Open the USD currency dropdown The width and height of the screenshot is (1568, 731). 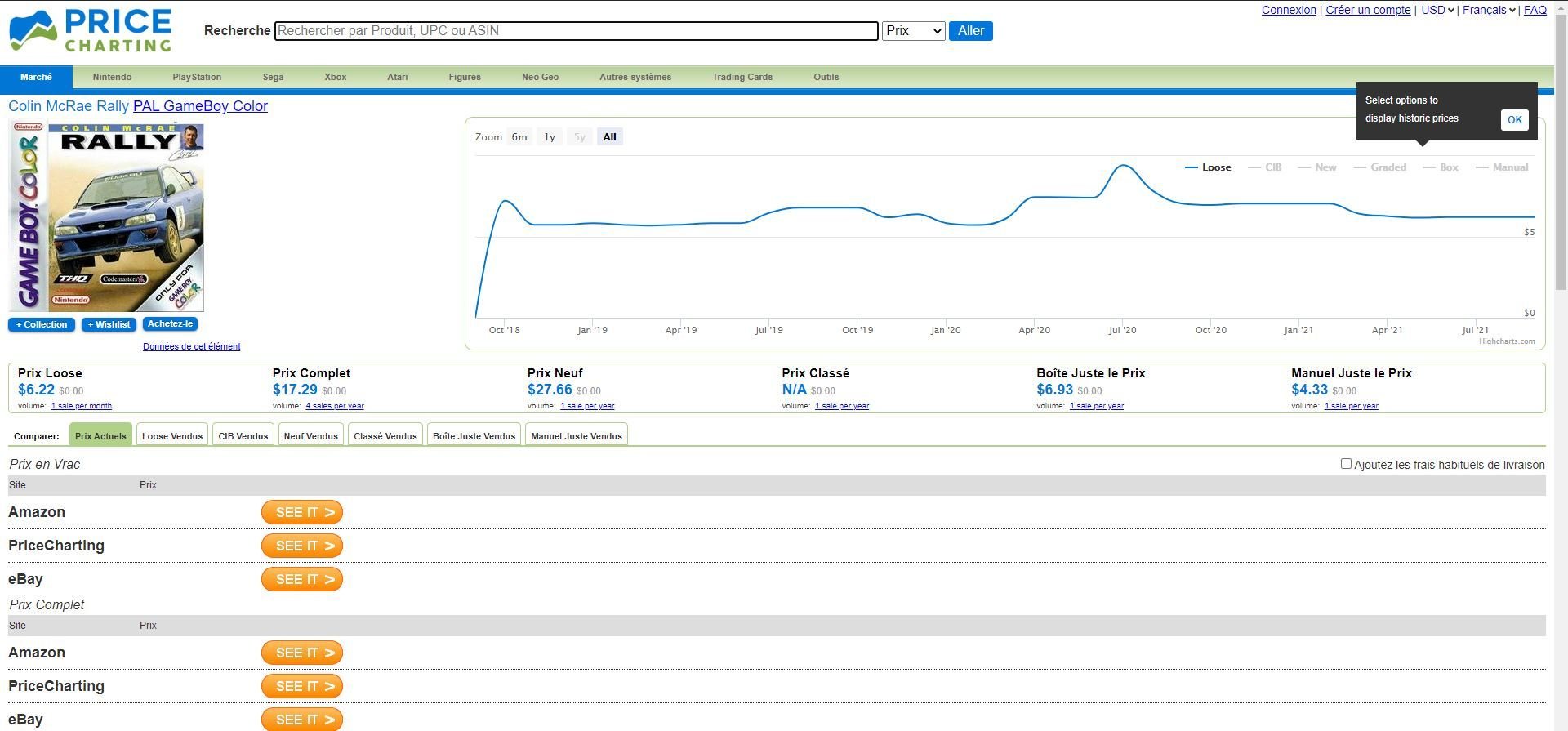tap(1437, 10)
